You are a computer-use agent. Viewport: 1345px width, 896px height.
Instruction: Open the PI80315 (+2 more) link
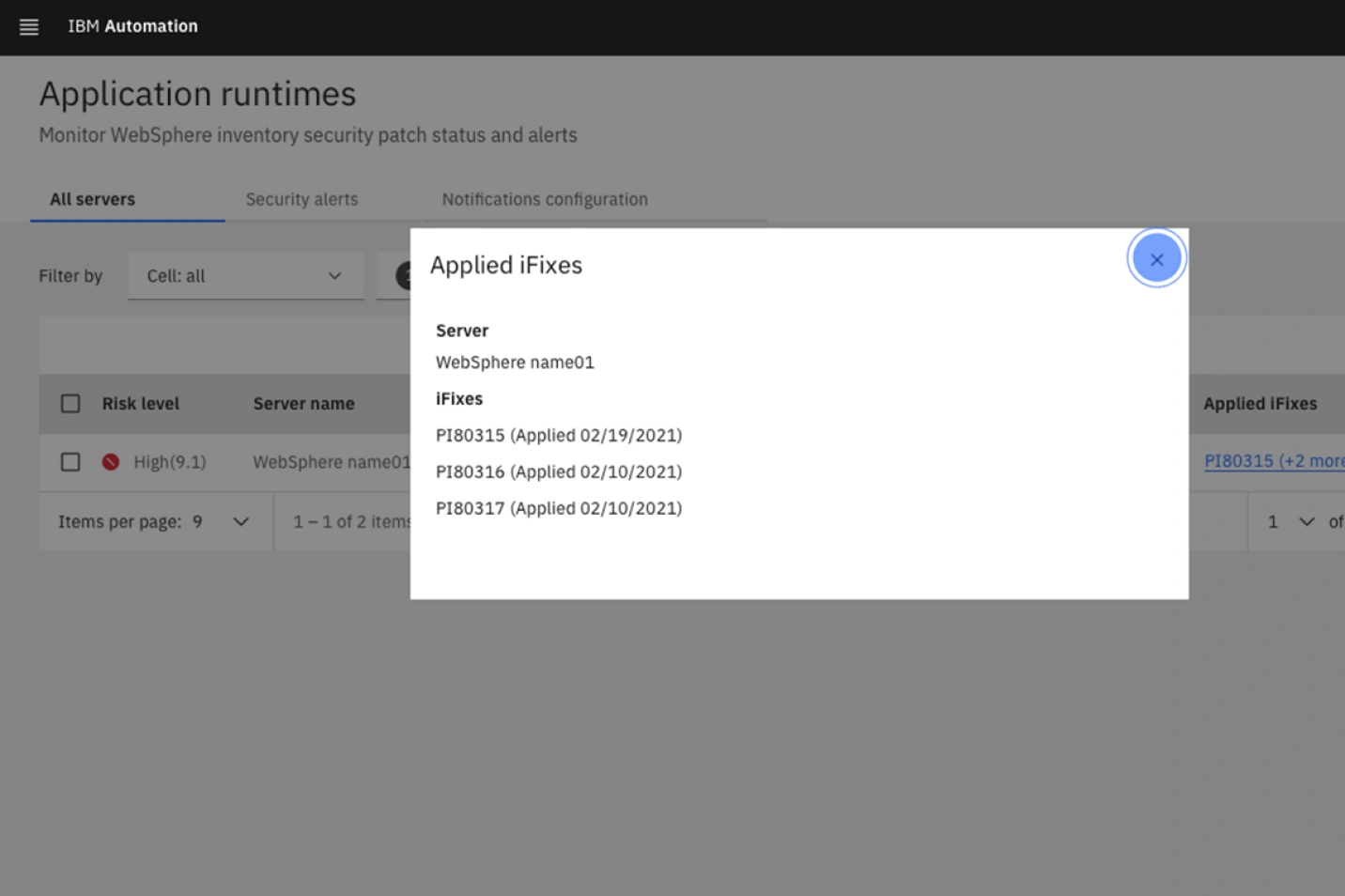(x=1275, y=461)
